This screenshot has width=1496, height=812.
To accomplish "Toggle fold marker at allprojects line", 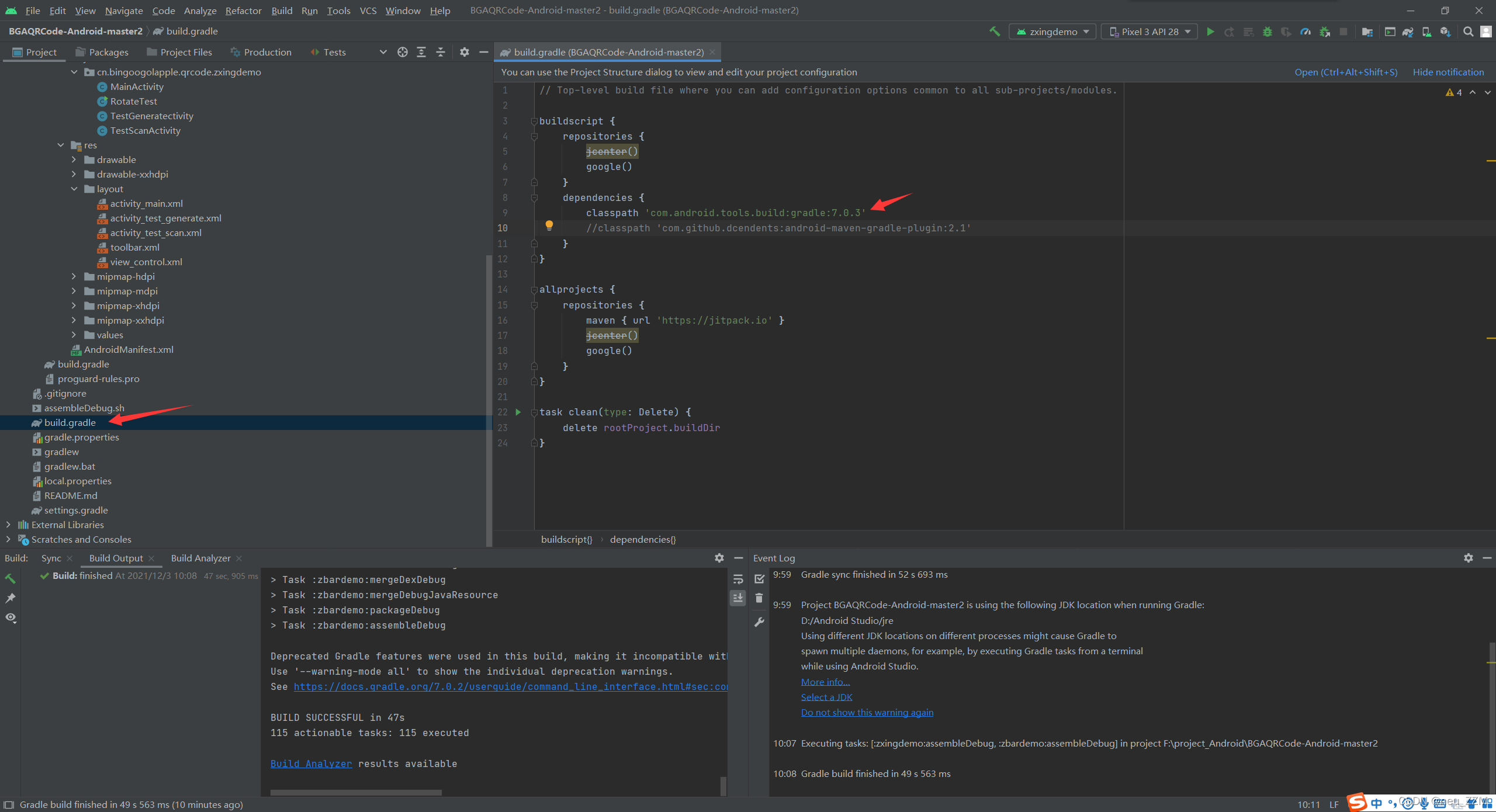I will (534, 289).
